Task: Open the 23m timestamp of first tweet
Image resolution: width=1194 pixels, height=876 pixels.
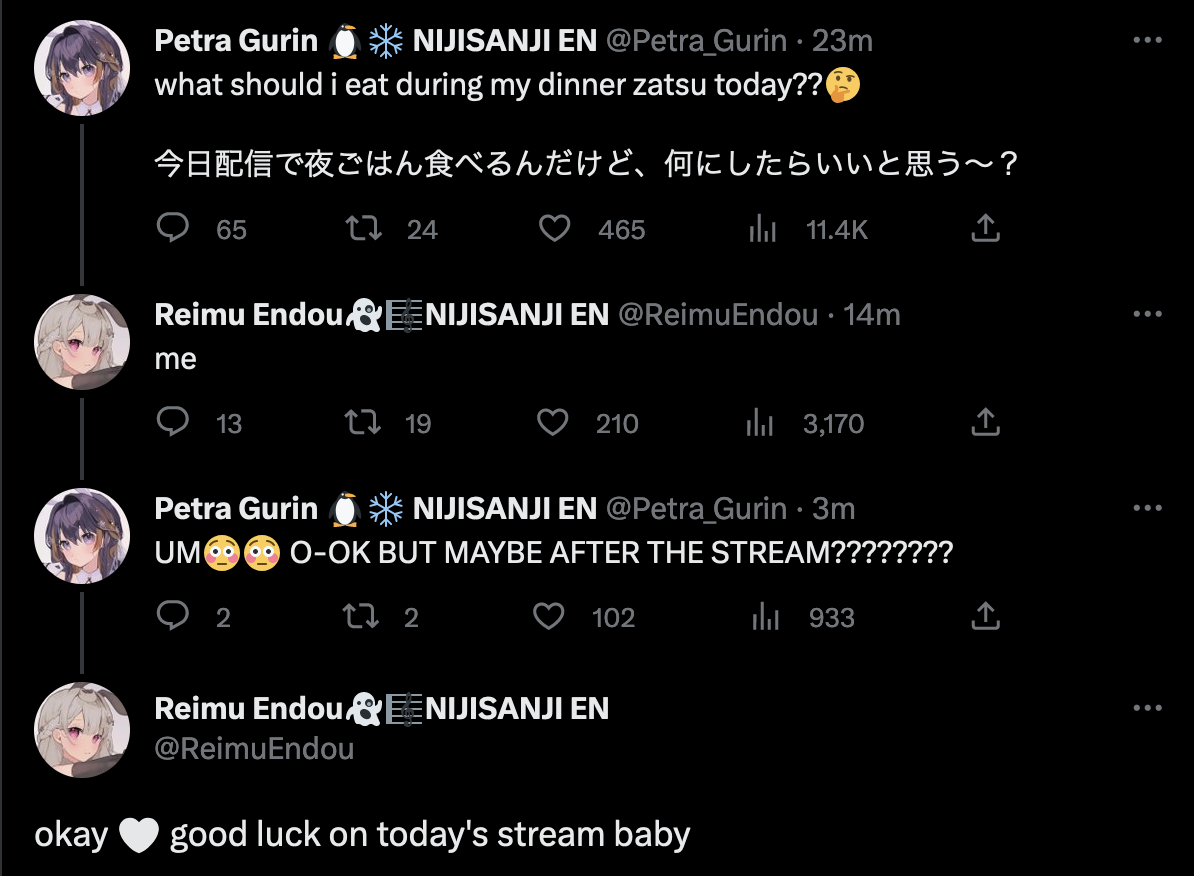Action: (x=842, y=40)
